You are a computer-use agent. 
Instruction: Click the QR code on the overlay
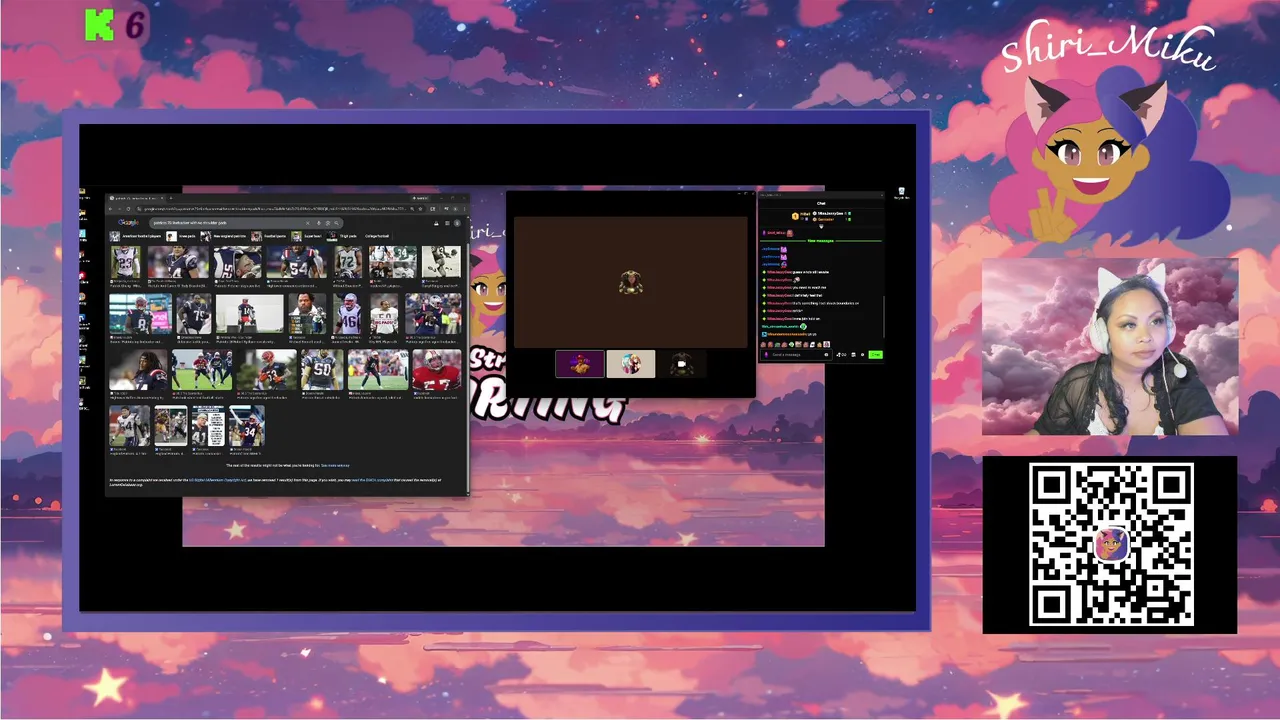point(1111,545)
